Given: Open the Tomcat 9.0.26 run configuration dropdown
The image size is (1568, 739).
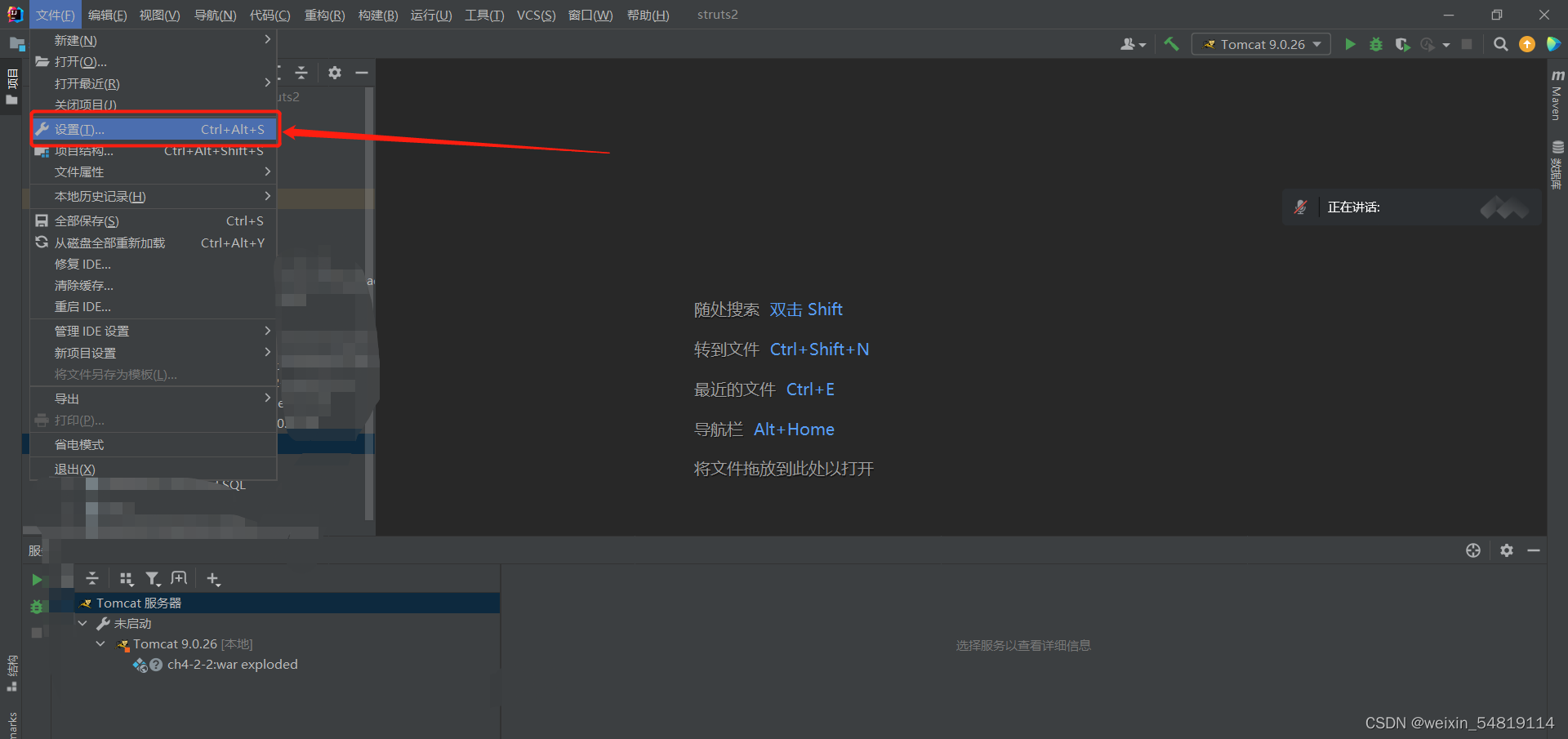Looking at the screenshot, I should [1262, 44].
